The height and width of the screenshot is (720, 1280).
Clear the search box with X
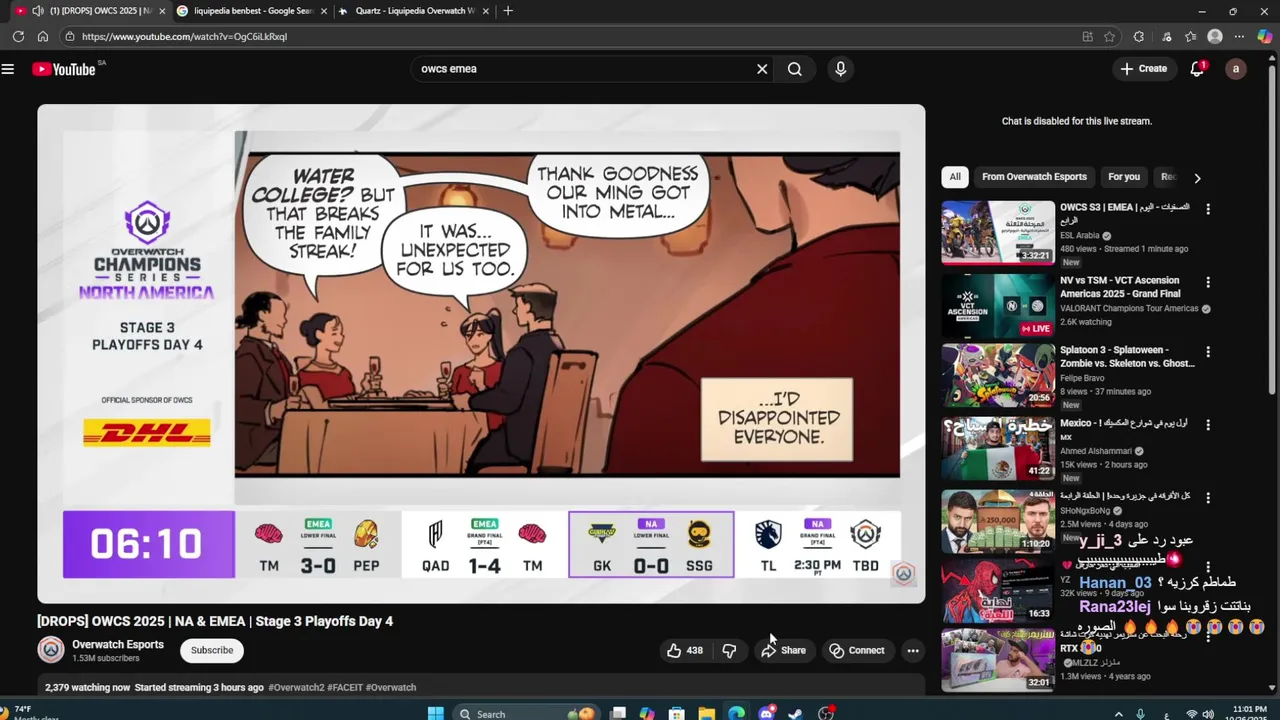762,69
